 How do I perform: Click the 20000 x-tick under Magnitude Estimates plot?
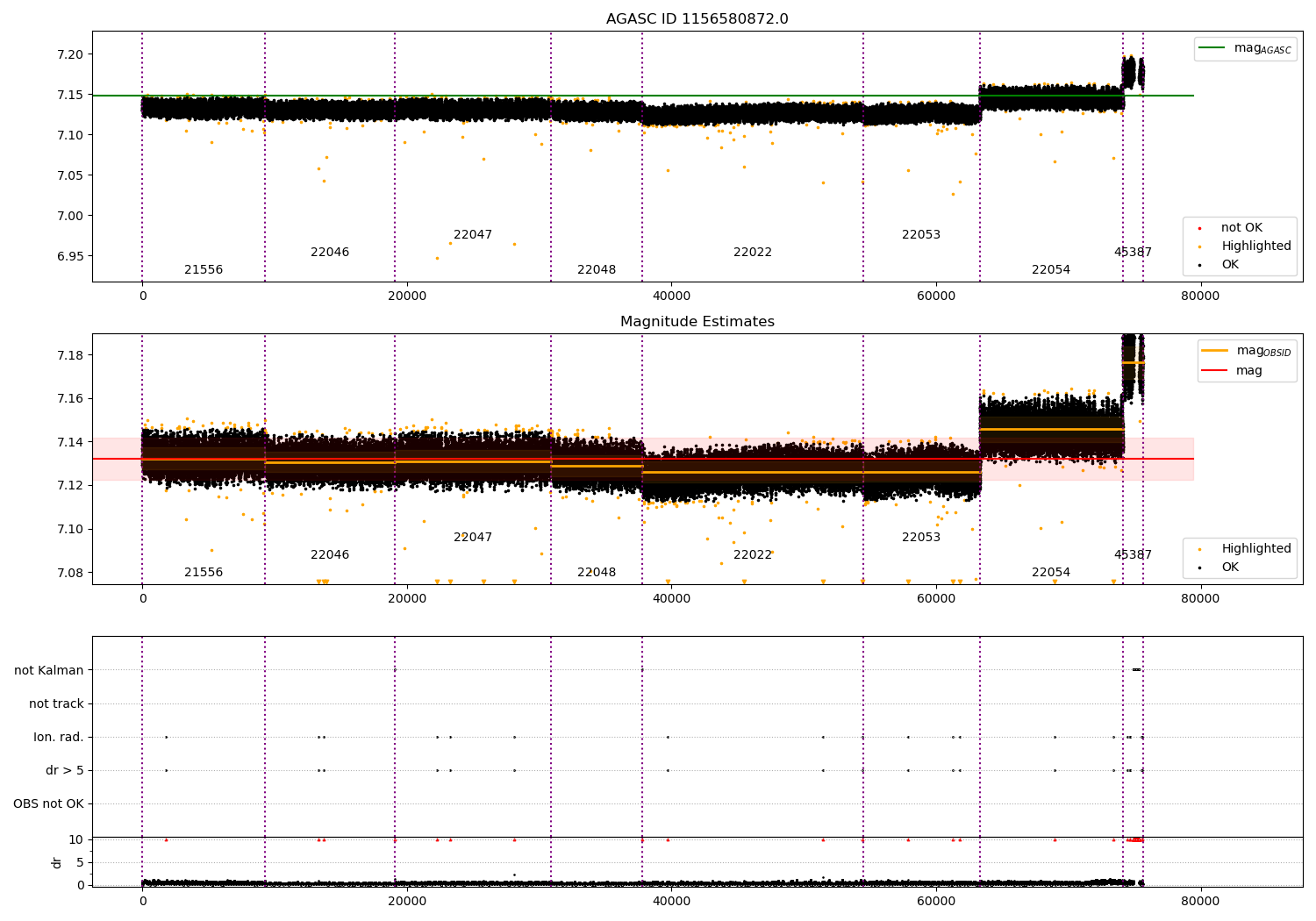[x=407, y=599]
